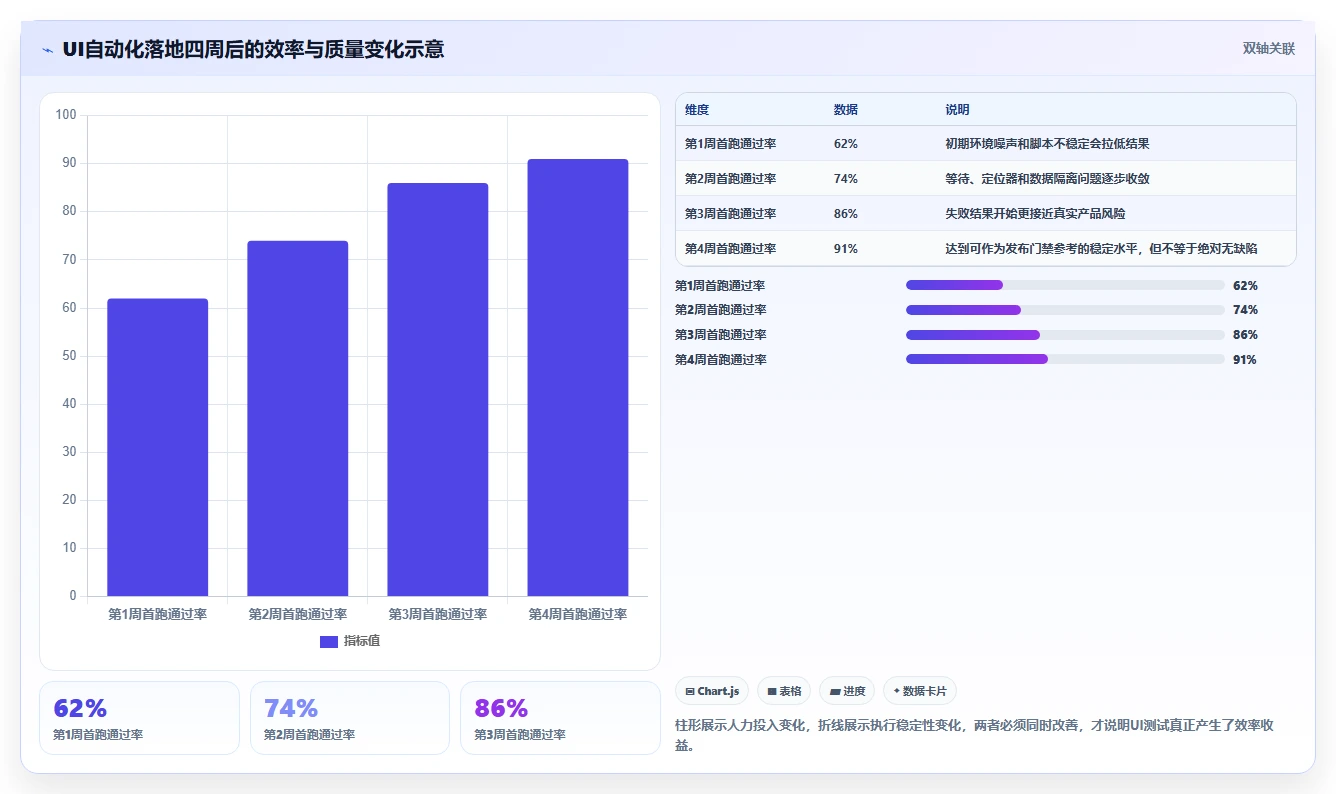Click the 第4周首跑通过率 progress bar
This screenshot has height=794, width=1336.
[1065, 359]
